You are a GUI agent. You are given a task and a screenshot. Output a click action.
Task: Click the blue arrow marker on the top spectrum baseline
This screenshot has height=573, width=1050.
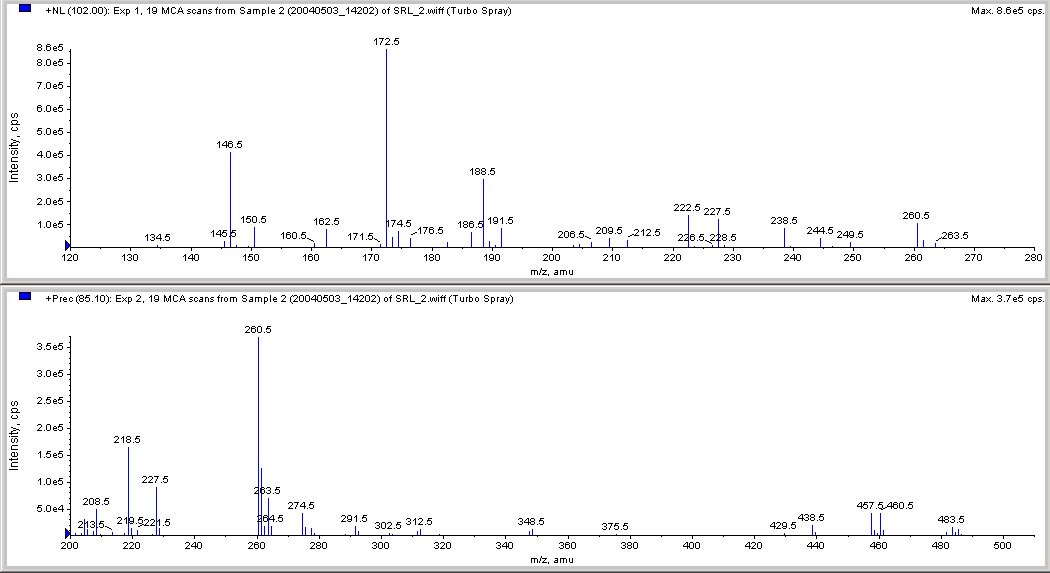[67, 246]
